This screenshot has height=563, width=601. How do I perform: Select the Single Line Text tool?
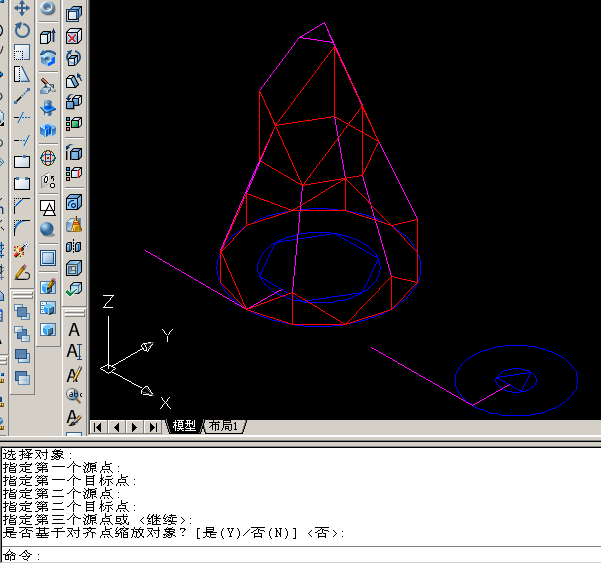[x=74, y=351]
